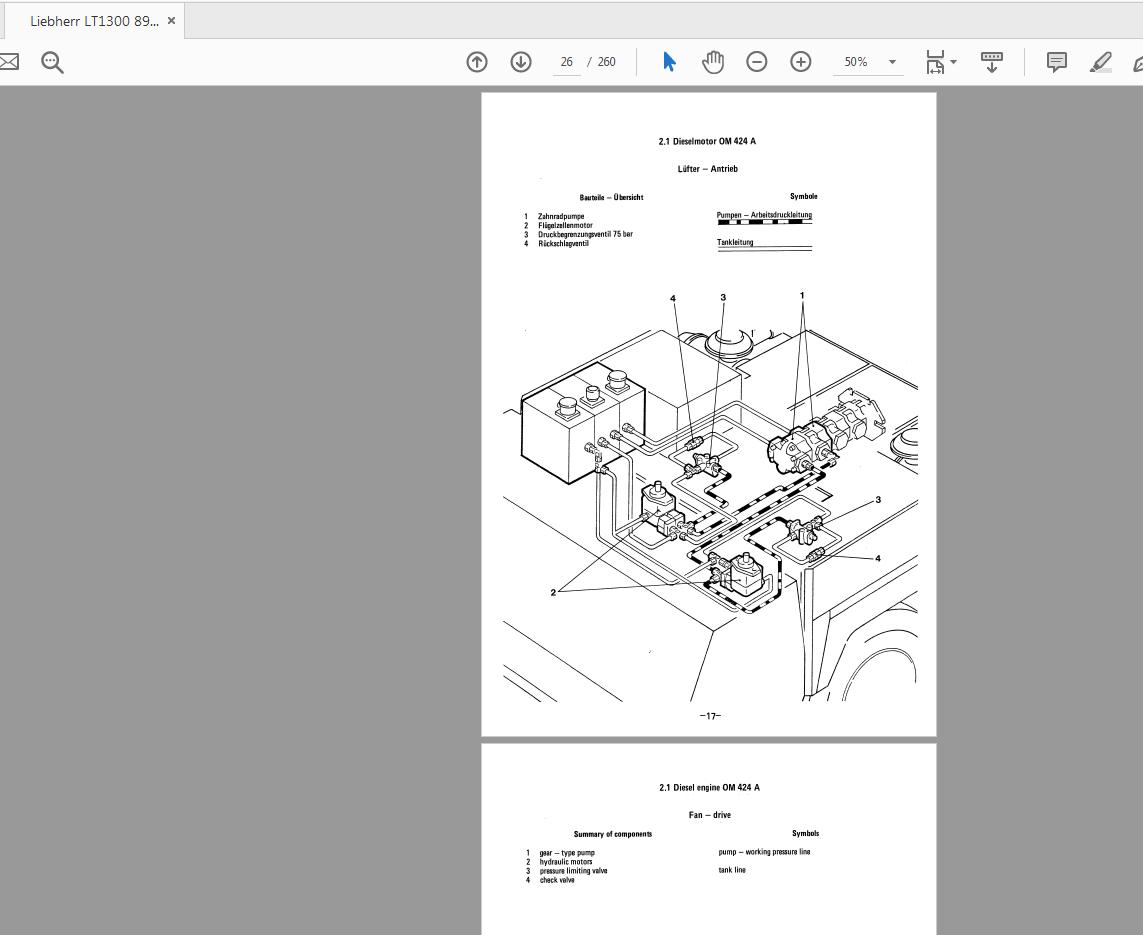Enable continuous scrolling page display

click(991, 61)
